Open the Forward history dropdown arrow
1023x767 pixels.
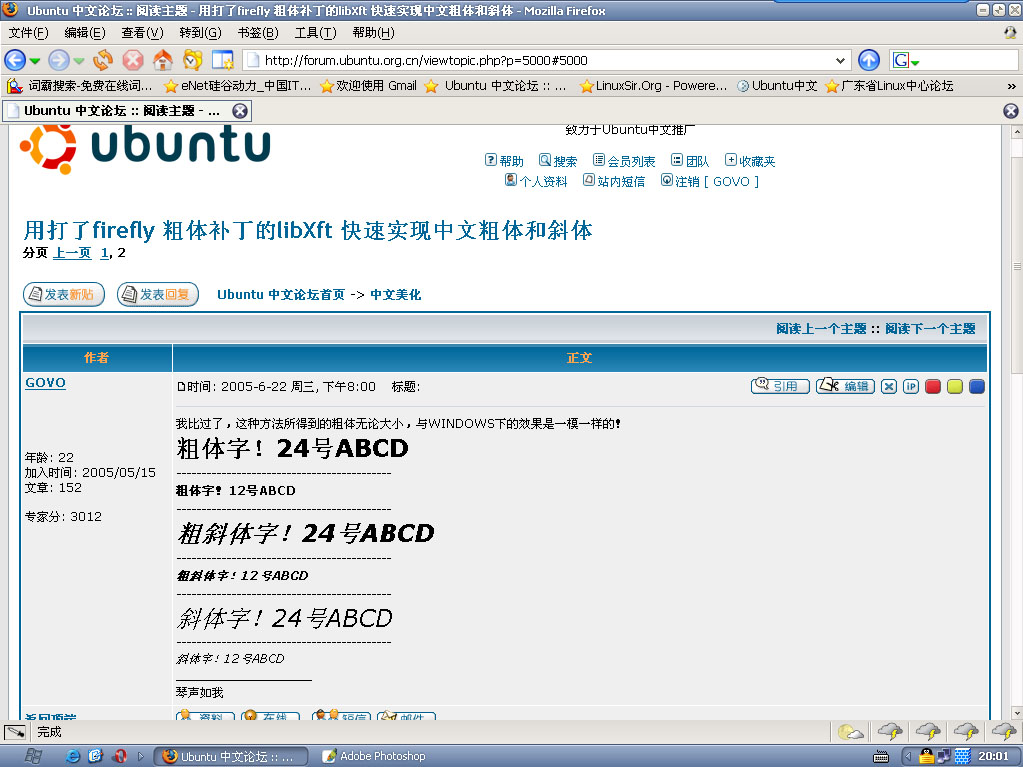78,61
